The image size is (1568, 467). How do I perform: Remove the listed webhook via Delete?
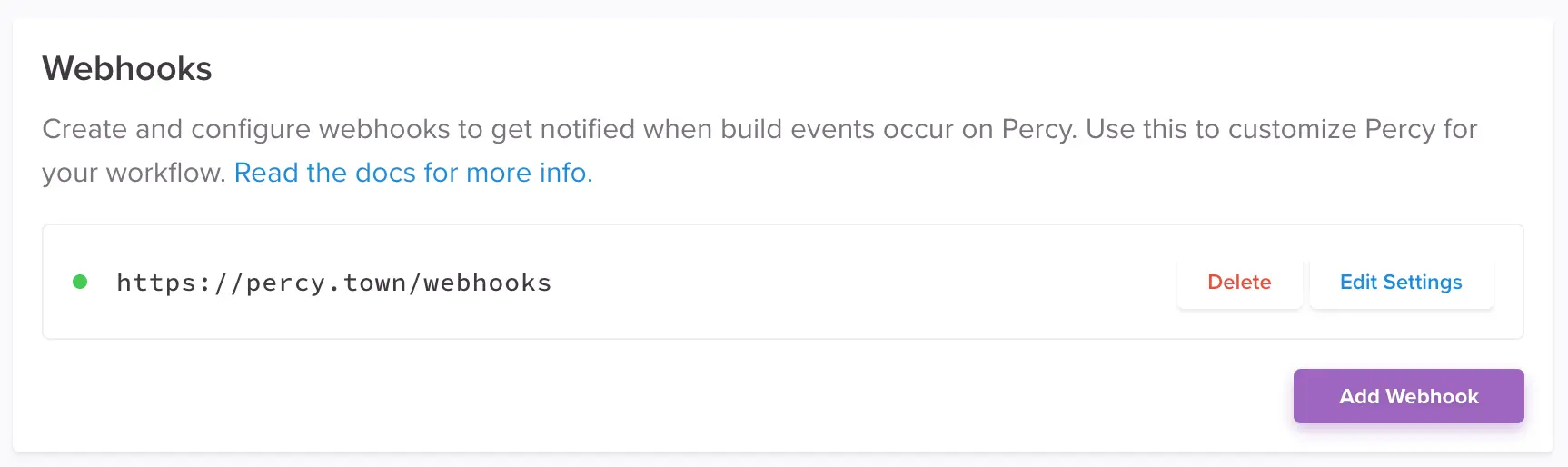(1239, 283)
